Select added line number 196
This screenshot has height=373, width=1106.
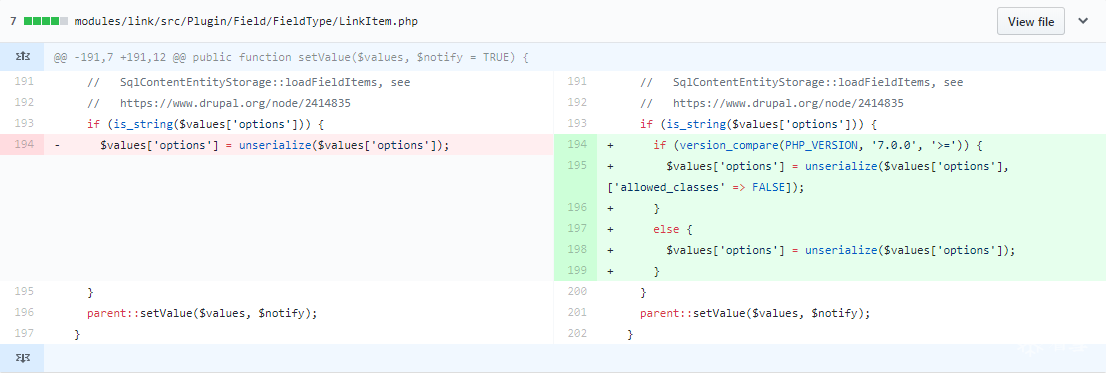click(x=577, y=208)
